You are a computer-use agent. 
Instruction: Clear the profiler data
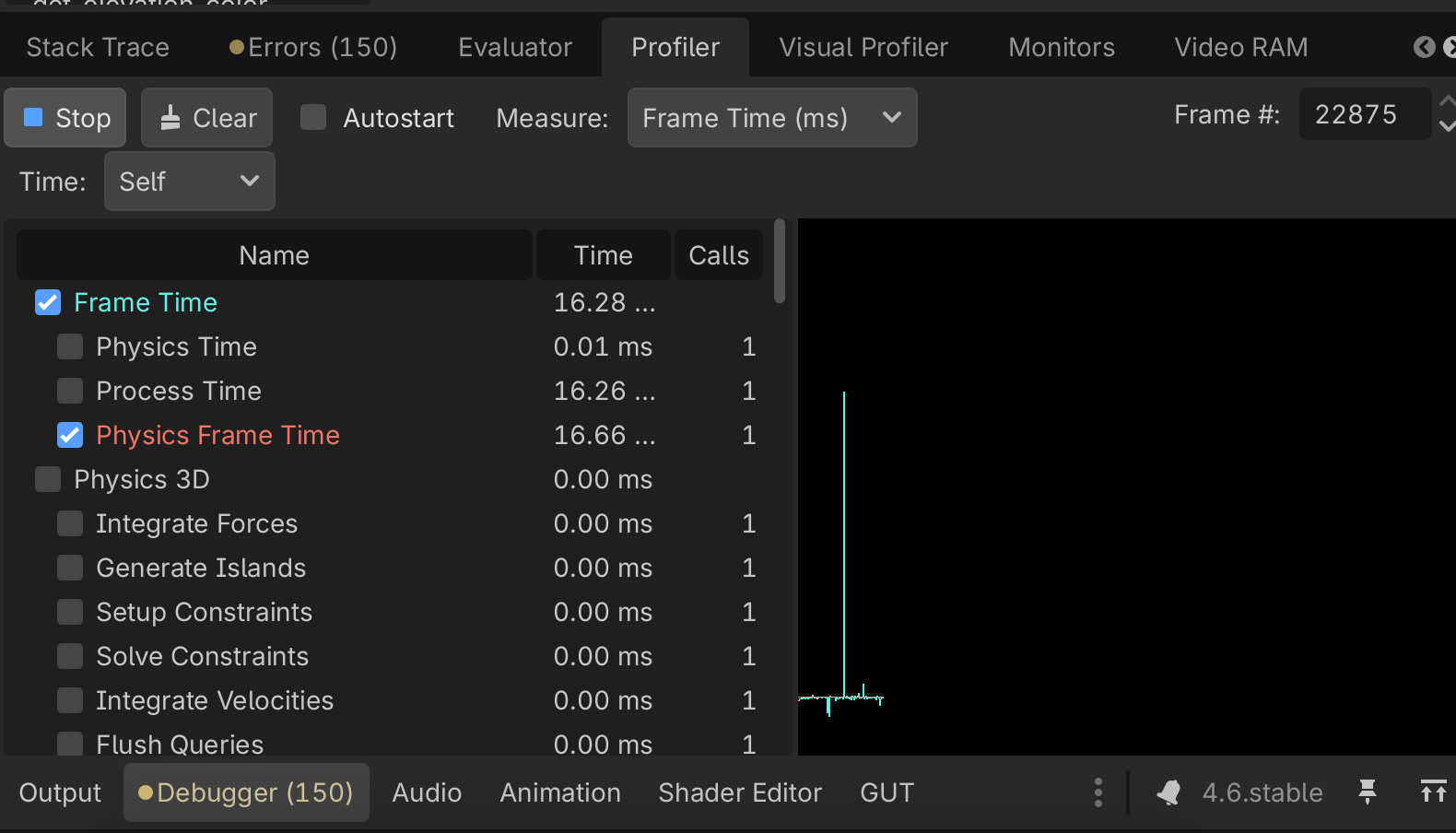(x=206, y=117)
